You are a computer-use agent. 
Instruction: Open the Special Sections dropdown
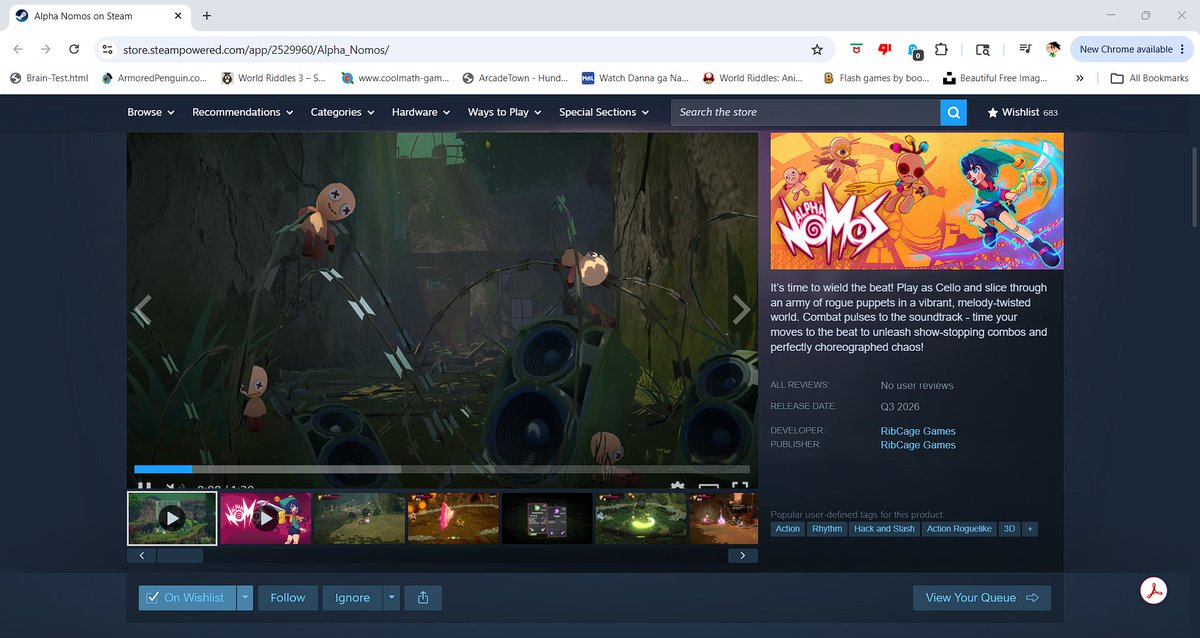[x=604, y=112]
